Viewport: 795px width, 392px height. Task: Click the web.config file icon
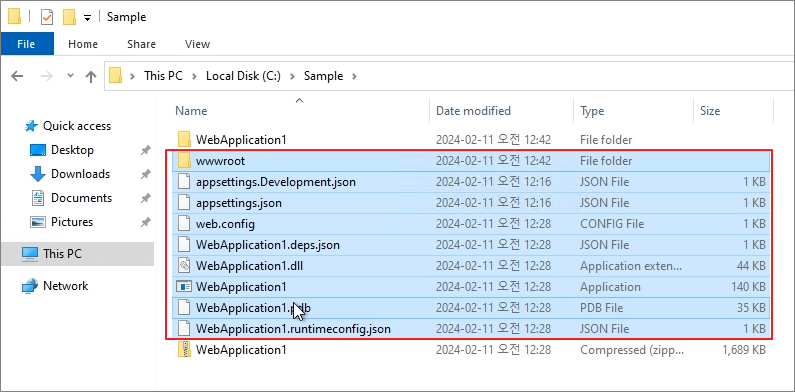pyautogui.click(x=184, y=224)
